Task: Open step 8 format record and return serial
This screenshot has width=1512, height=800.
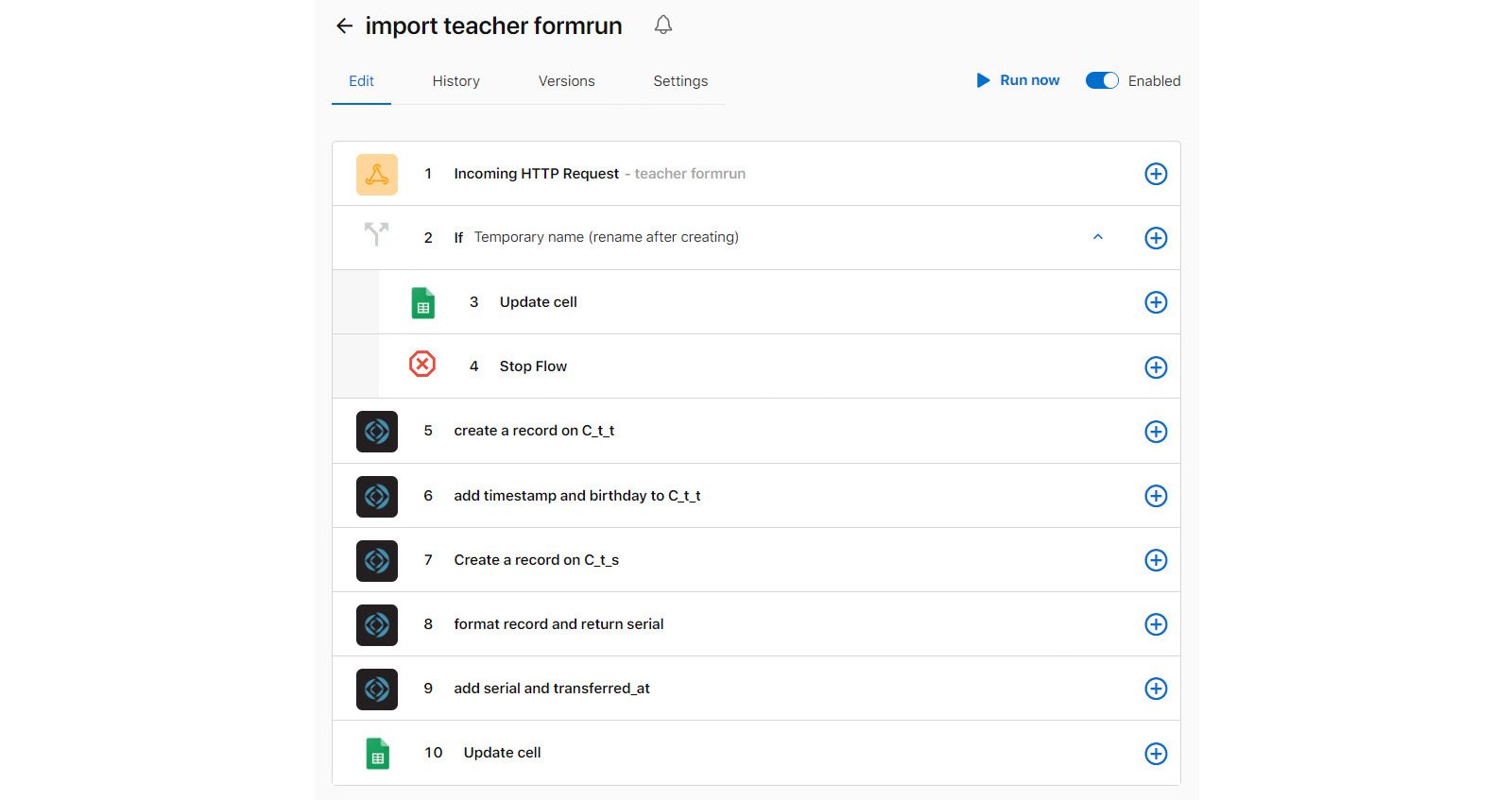Action: (x=558, y=624)
